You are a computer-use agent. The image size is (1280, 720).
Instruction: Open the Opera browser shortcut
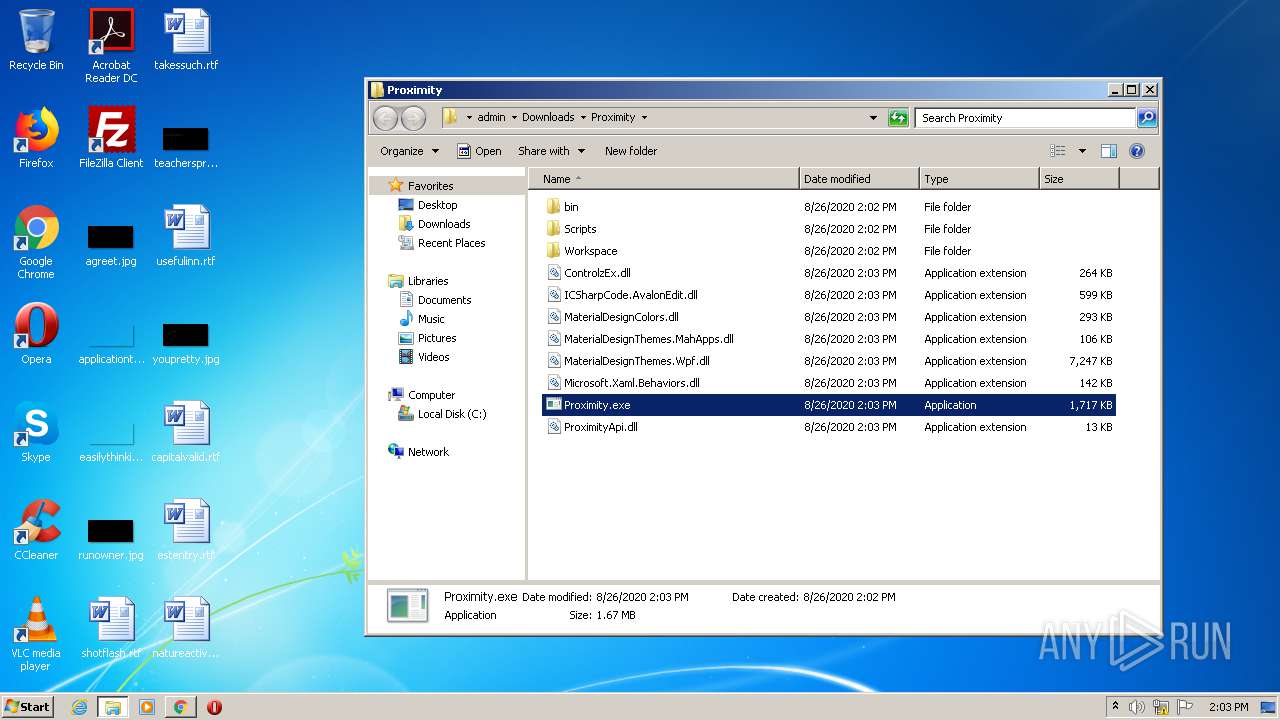pyautogui.click(x=36, y=334)
